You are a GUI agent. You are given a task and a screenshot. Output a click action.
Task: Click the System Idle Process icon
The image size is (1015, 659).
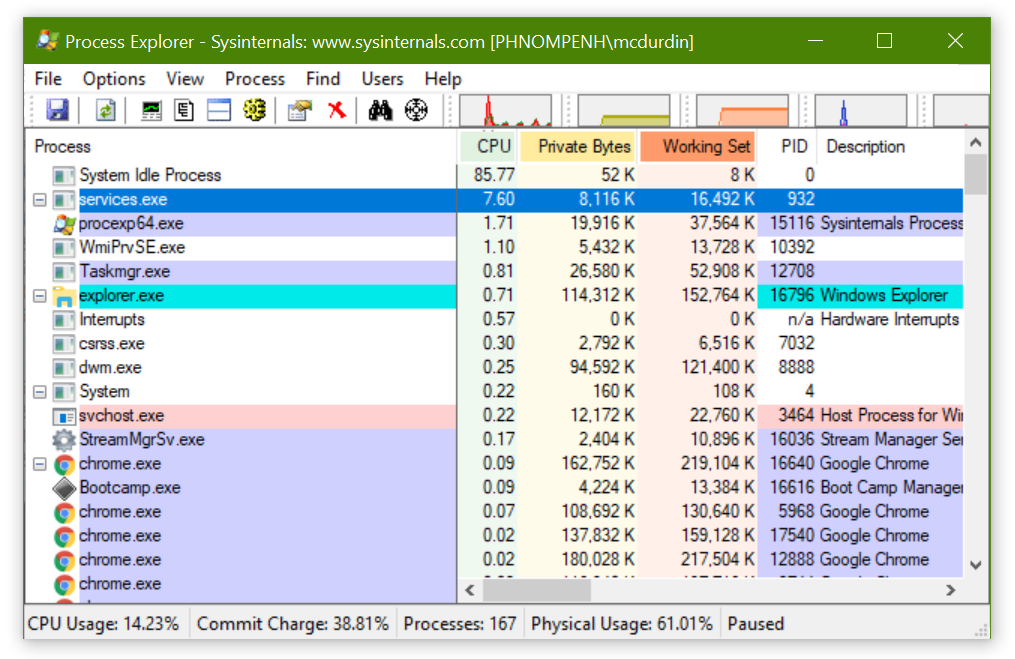(63, 175)
